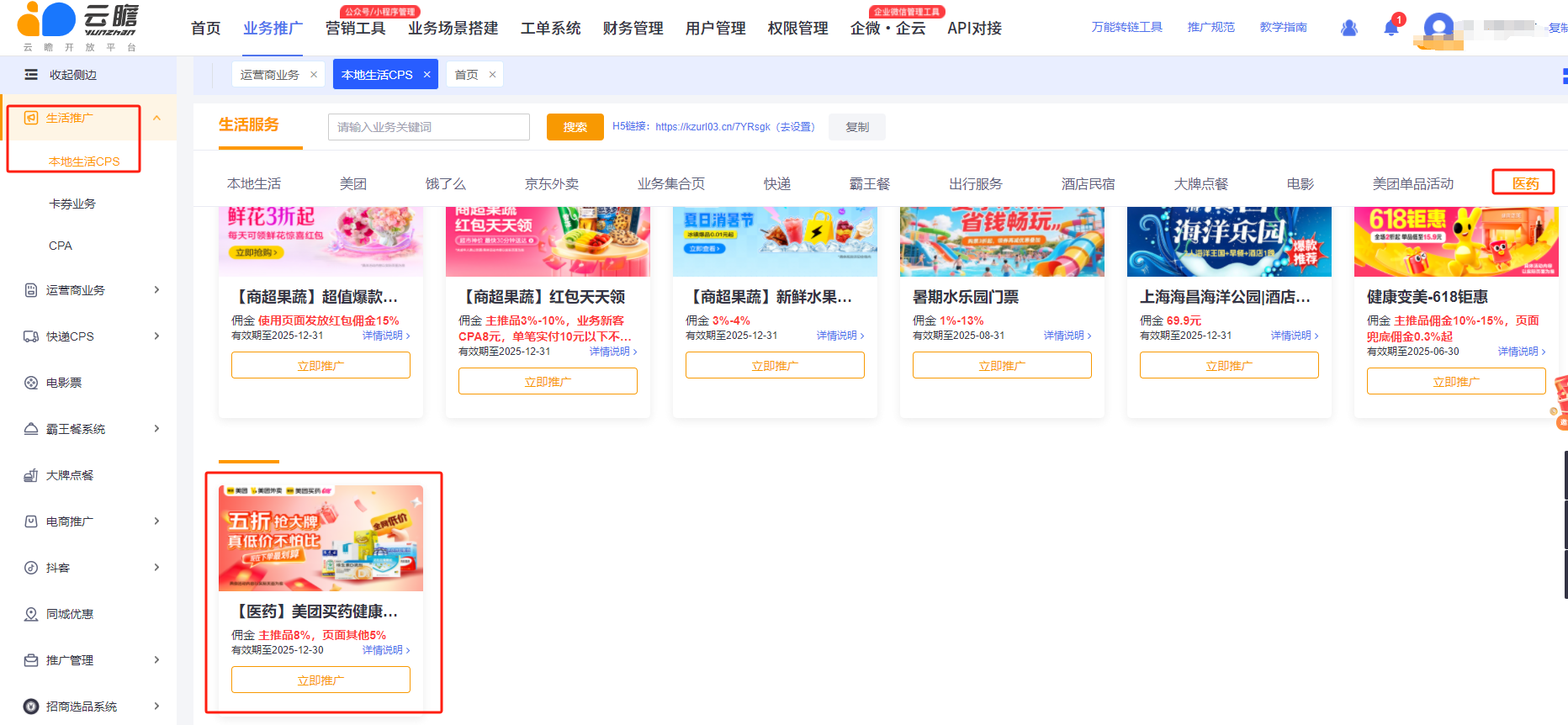Click 立即推广 for 新鲜水果 card
1568x725 pixels.
tap(775, 365)
